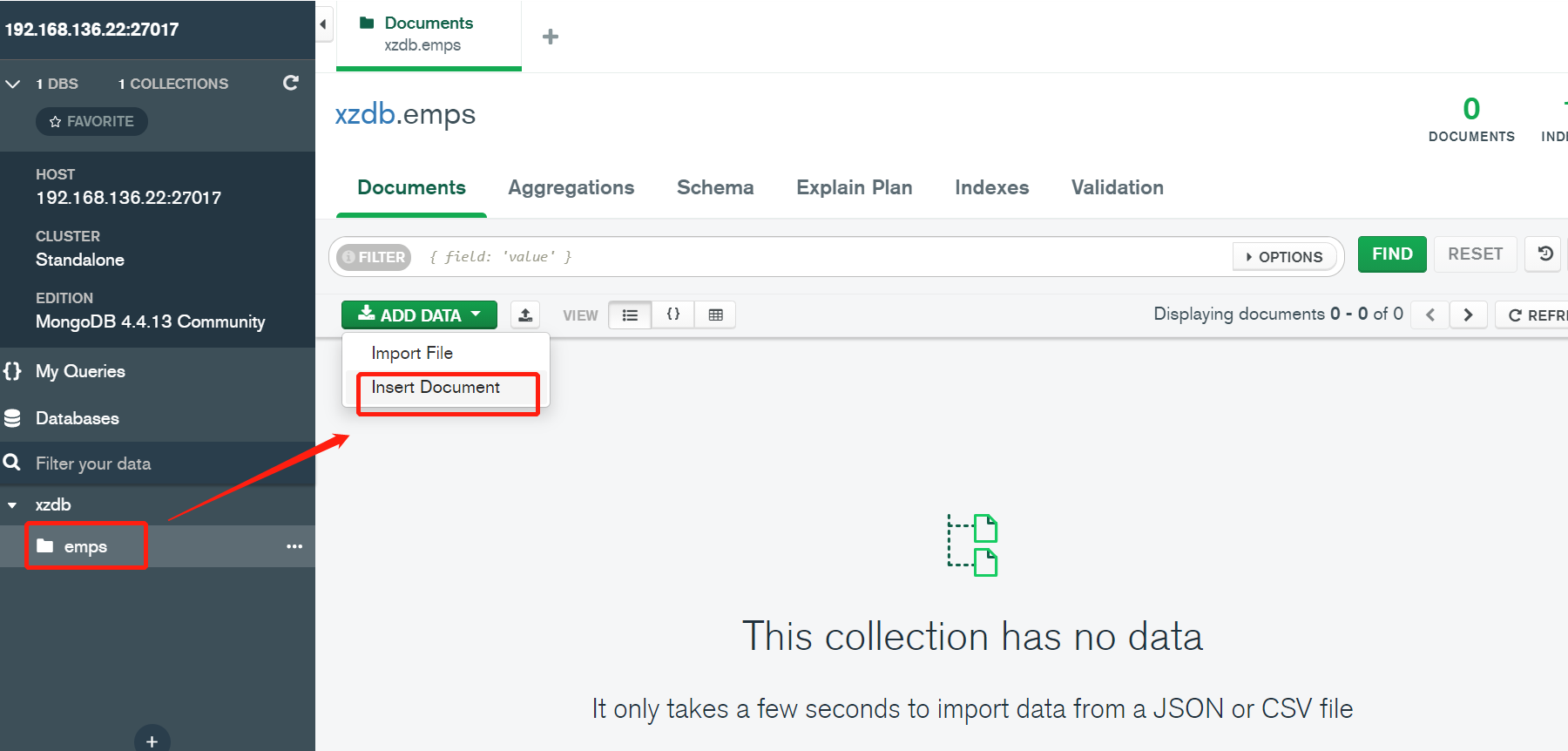Switch to JSON view

673,315
